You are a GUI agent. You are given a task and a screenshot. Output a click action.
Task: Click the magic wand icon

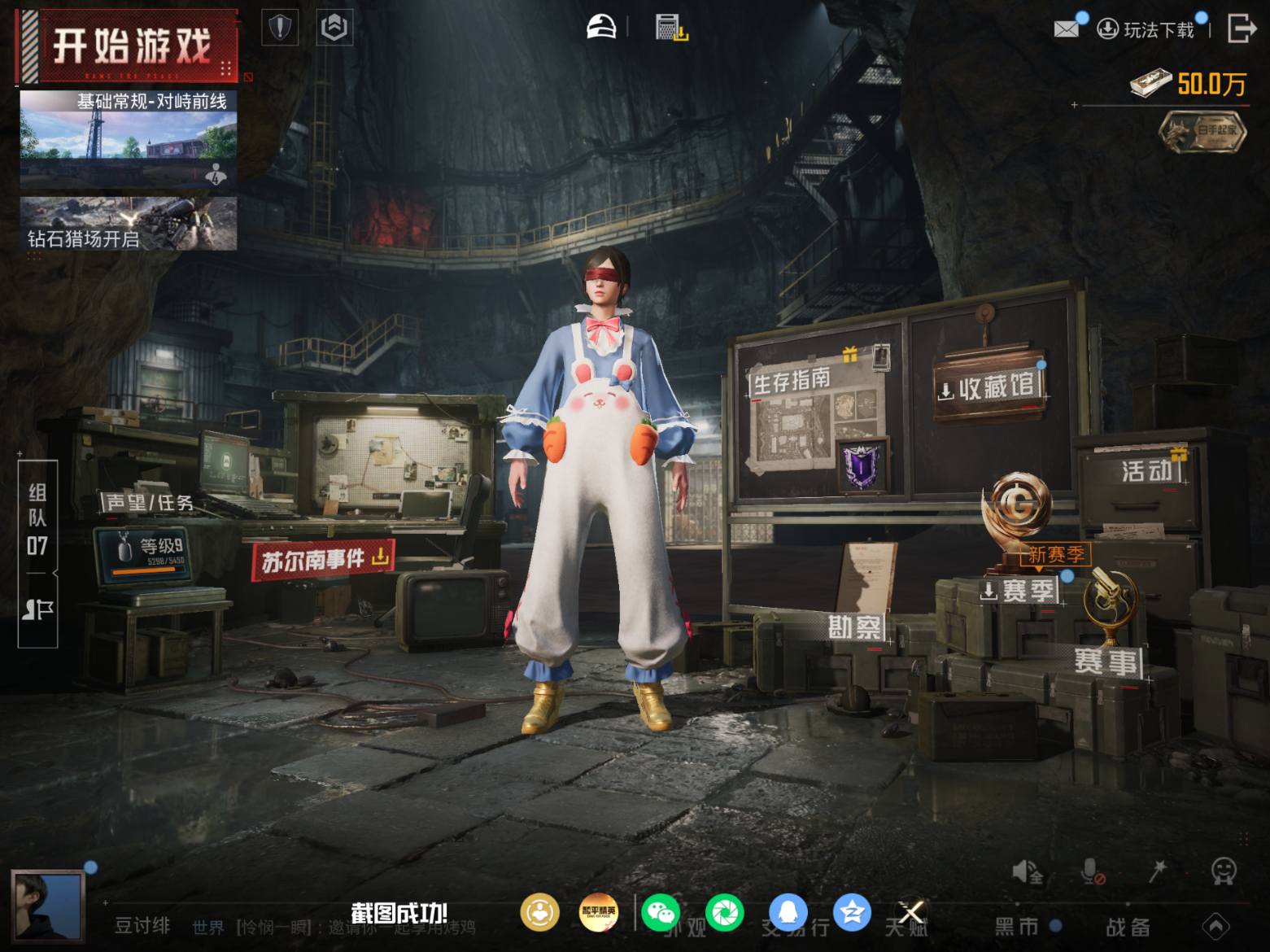pos(1157,871)
